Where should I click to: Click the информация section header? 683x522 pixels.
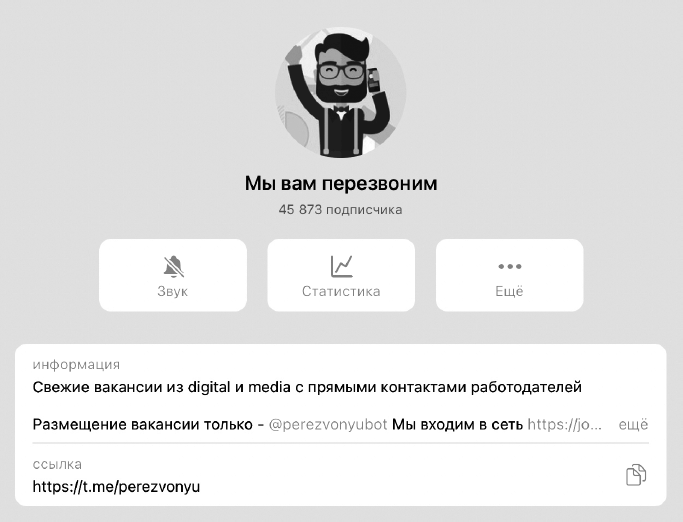coord(76,365)
